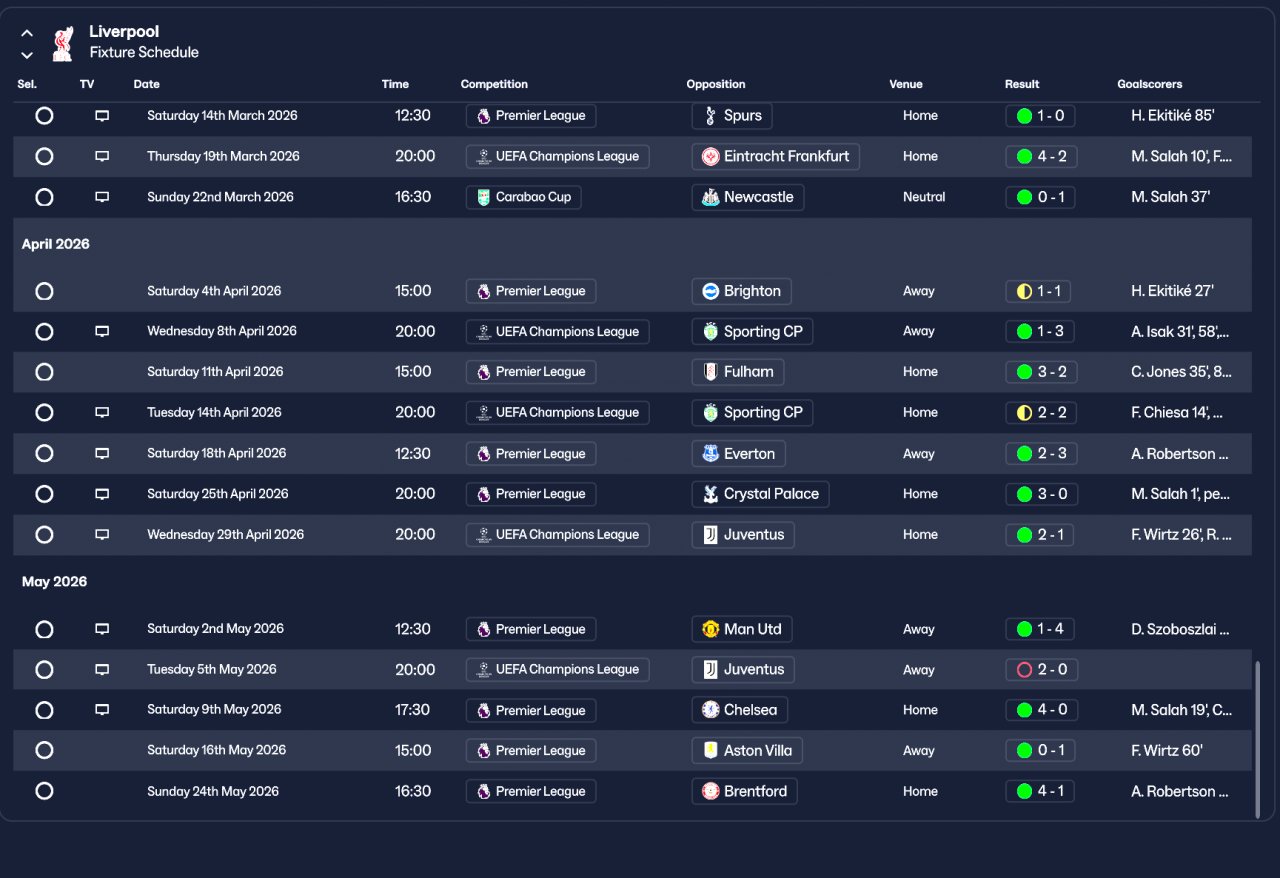Select the Crystal Palace fixture radio button

tap(44, 494)
